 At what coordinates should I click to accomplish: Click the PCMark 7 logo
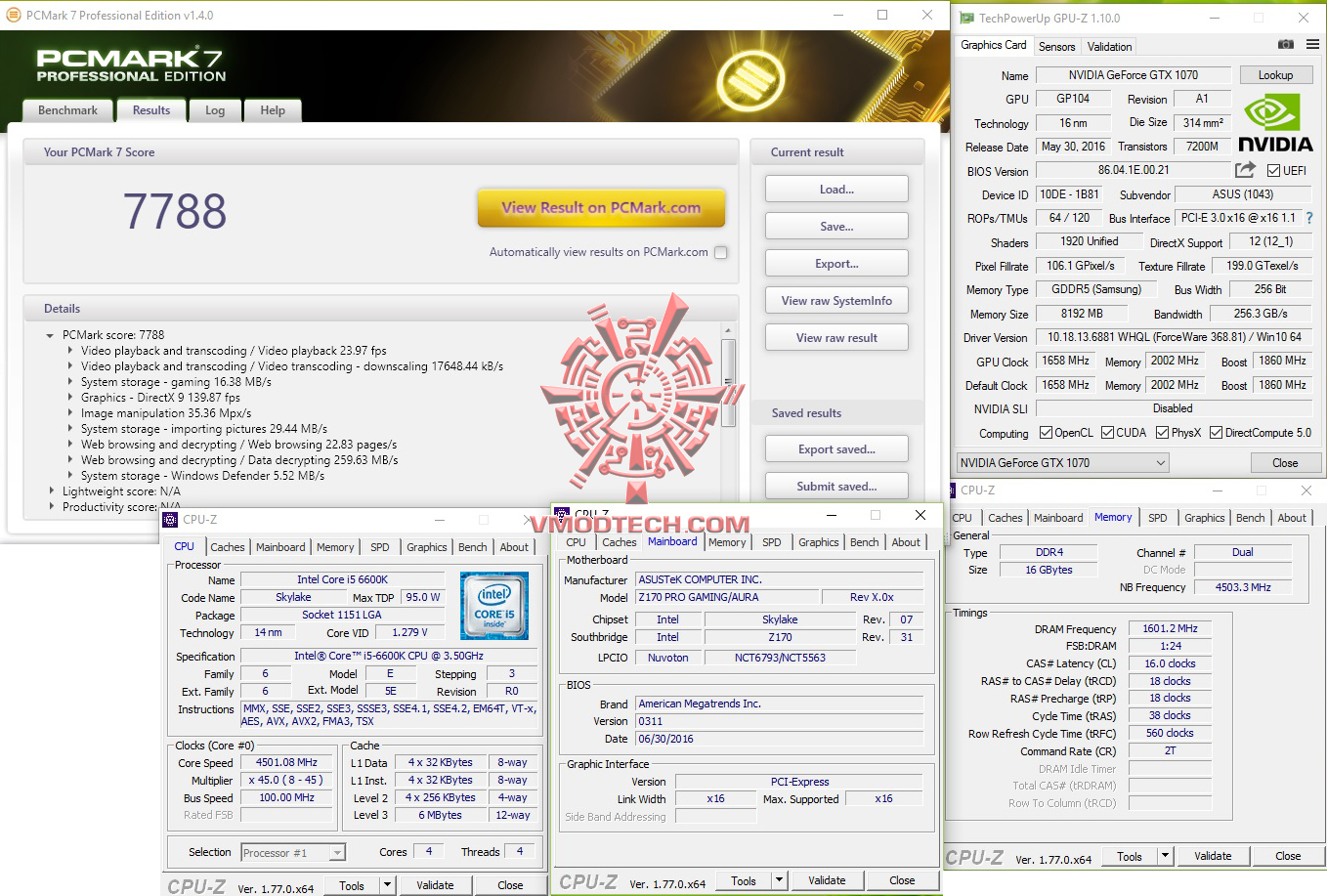[128, 62]
